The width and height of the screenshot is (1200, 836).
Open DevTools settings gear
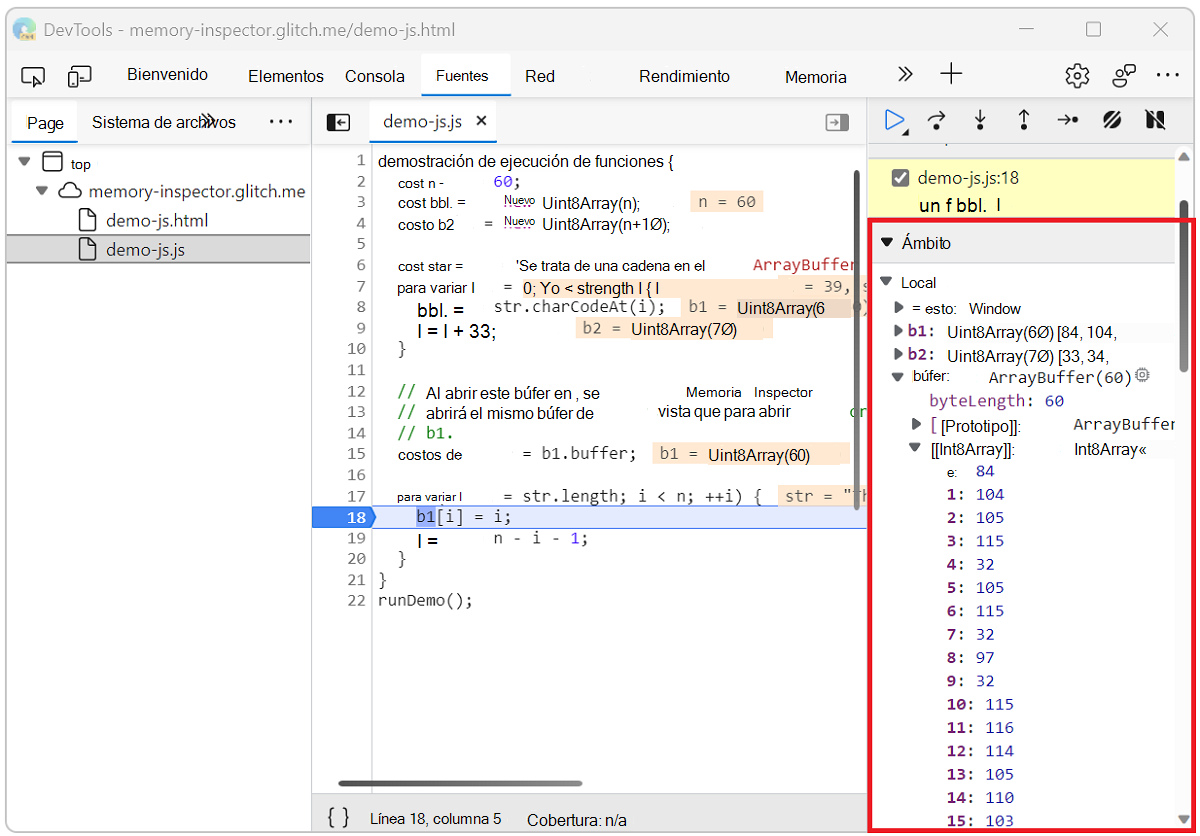click(1077, 76)
